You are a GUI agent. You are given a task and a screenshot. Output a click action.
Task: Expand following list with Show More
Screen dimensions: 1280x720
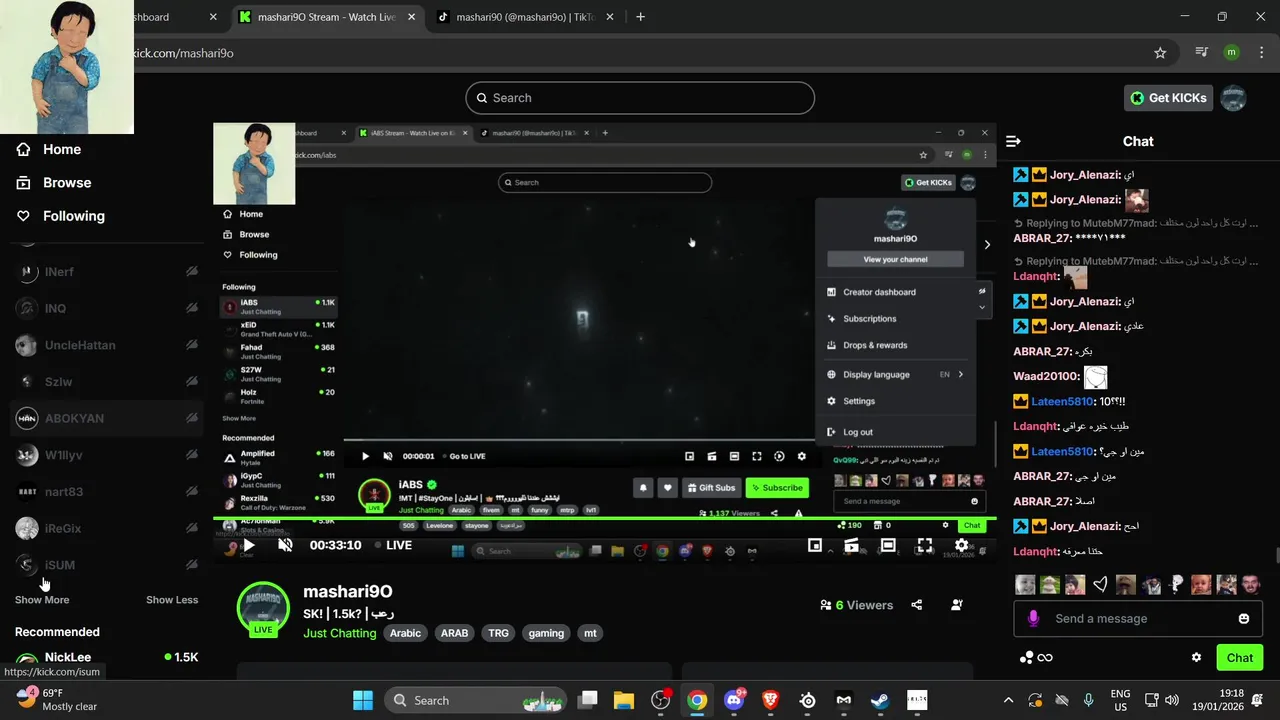pos(42,600)
